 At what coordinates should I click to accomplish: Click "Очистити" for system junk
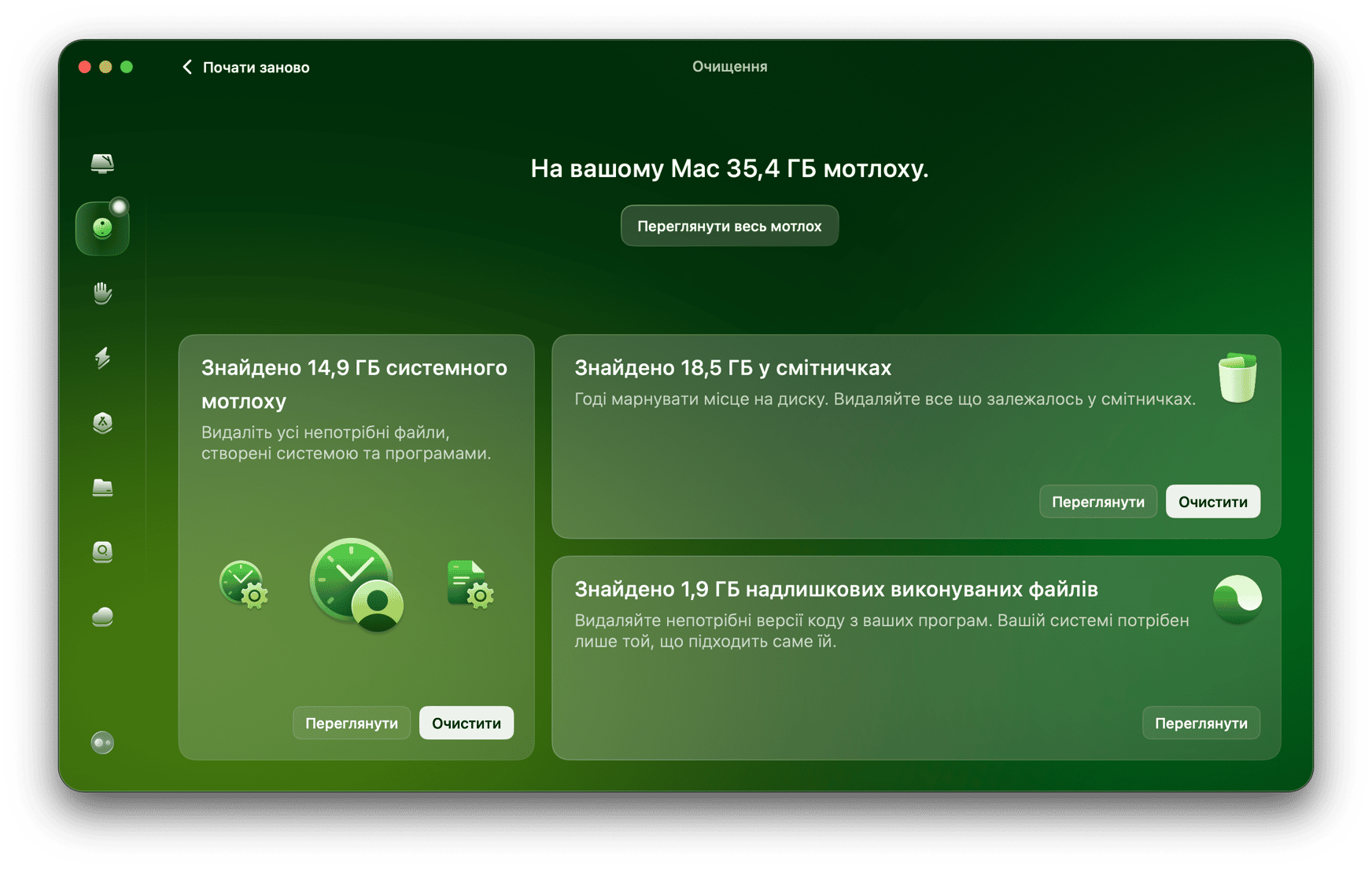pyautogui.click(x=466, y=724)
